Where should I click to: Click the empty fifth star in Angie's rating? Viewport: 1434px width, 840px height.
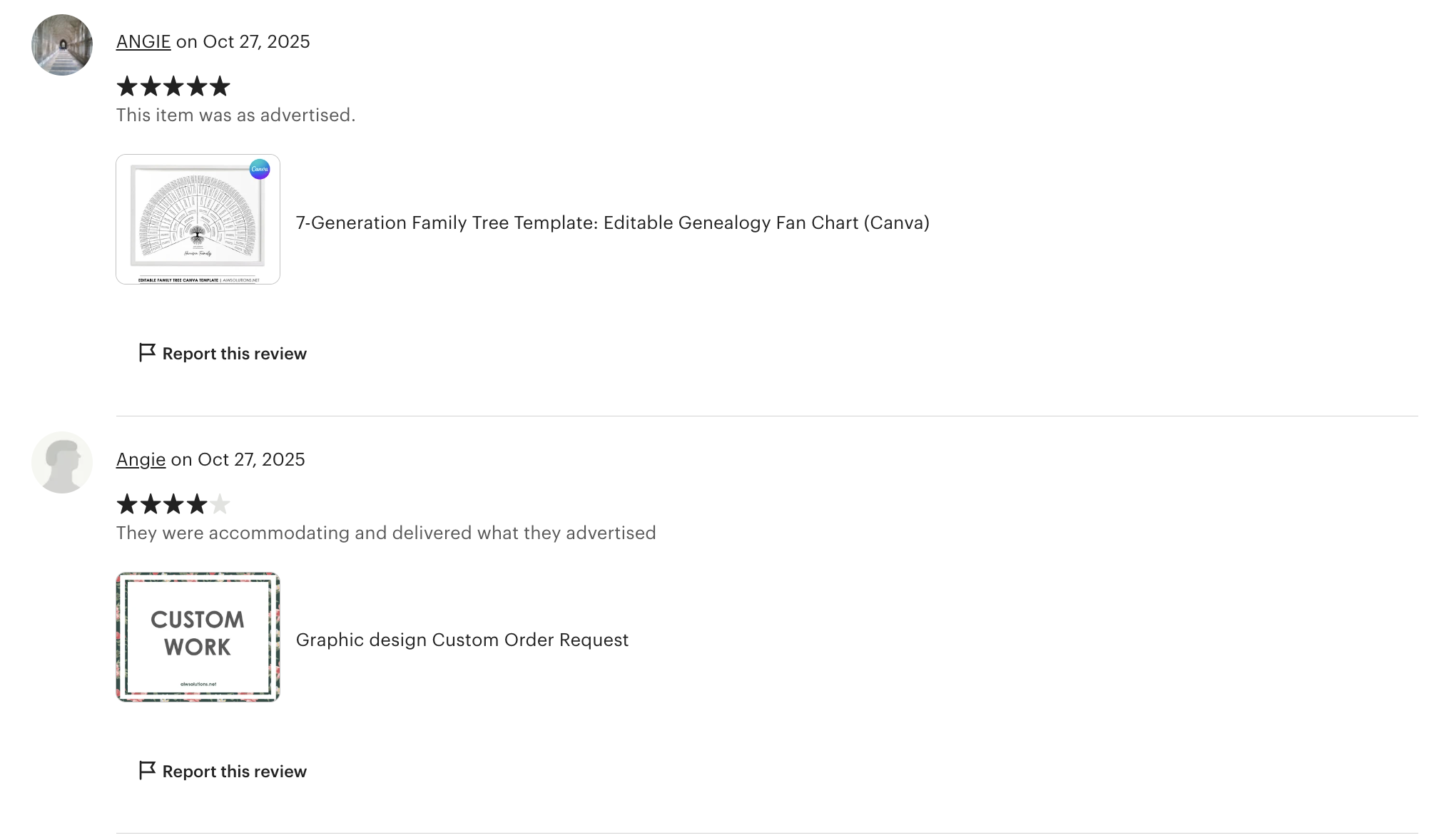click(220, 504)
